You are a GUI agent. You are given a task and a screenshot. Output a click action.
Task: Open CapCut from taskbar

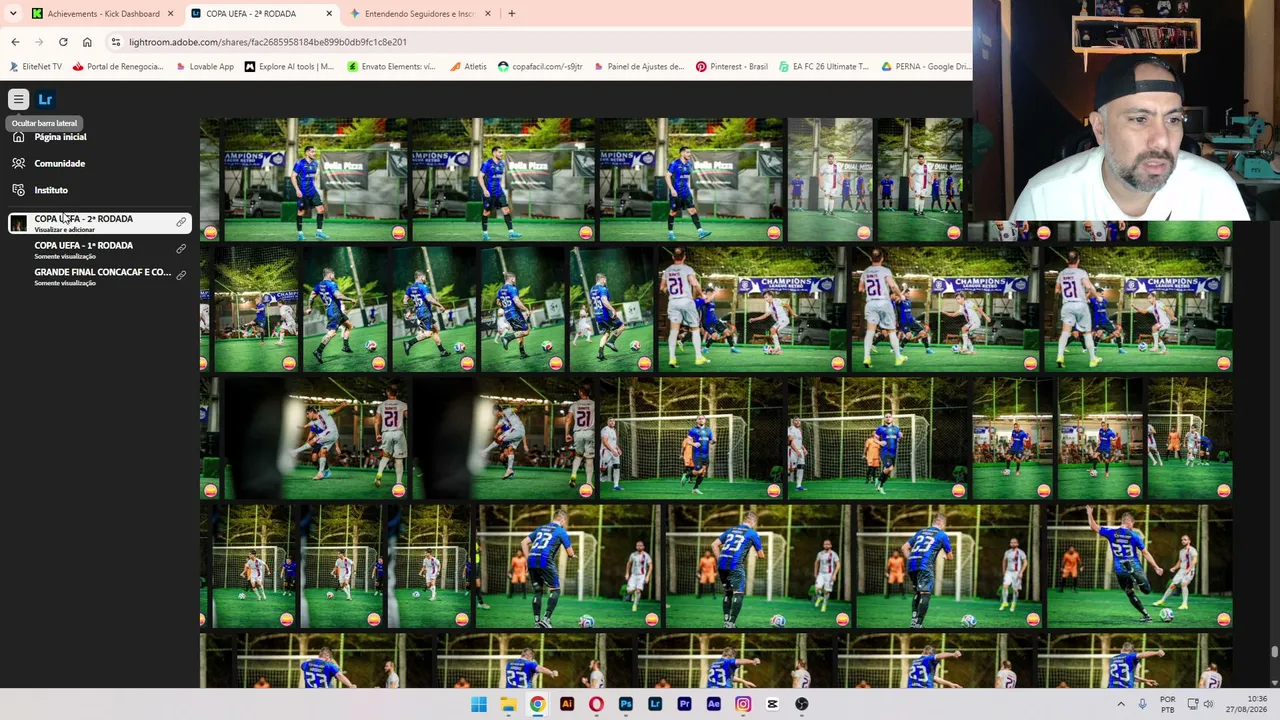point(772,704)
